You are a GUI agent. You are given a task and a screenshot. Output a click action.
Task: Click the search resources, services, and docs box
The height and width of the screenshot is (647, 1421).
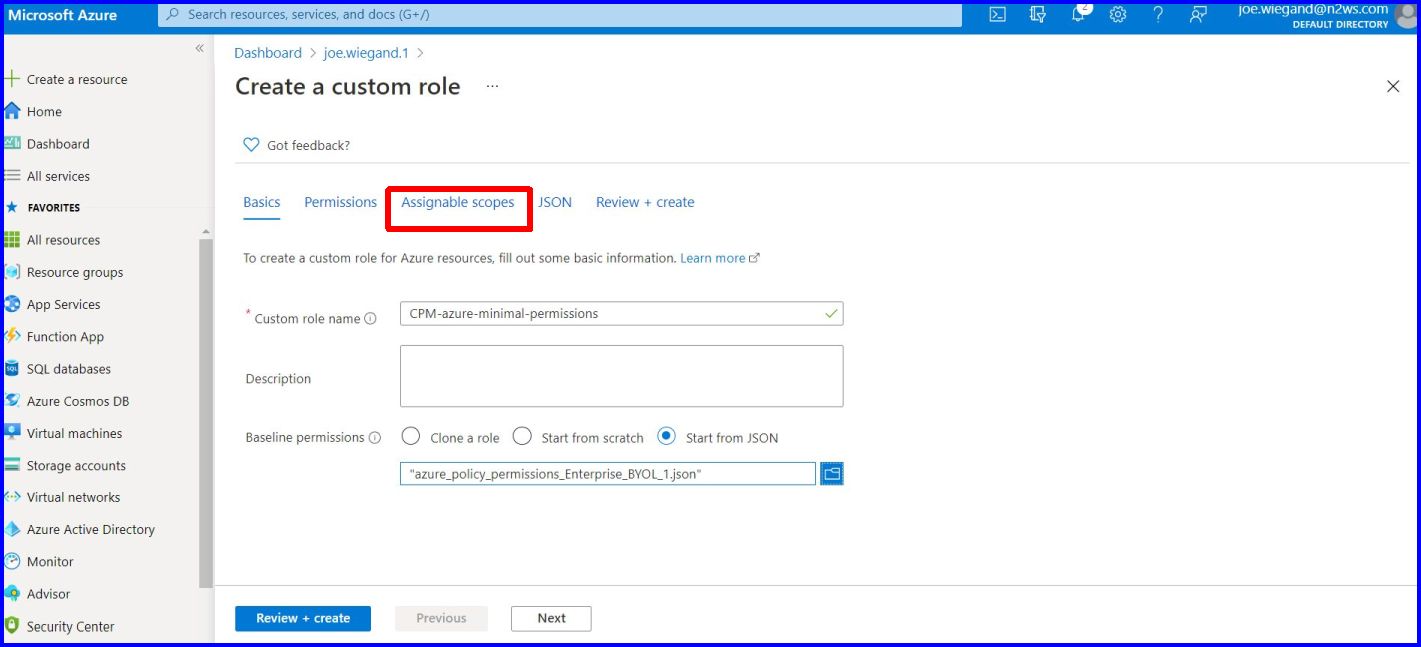click(x=560, y=15)
